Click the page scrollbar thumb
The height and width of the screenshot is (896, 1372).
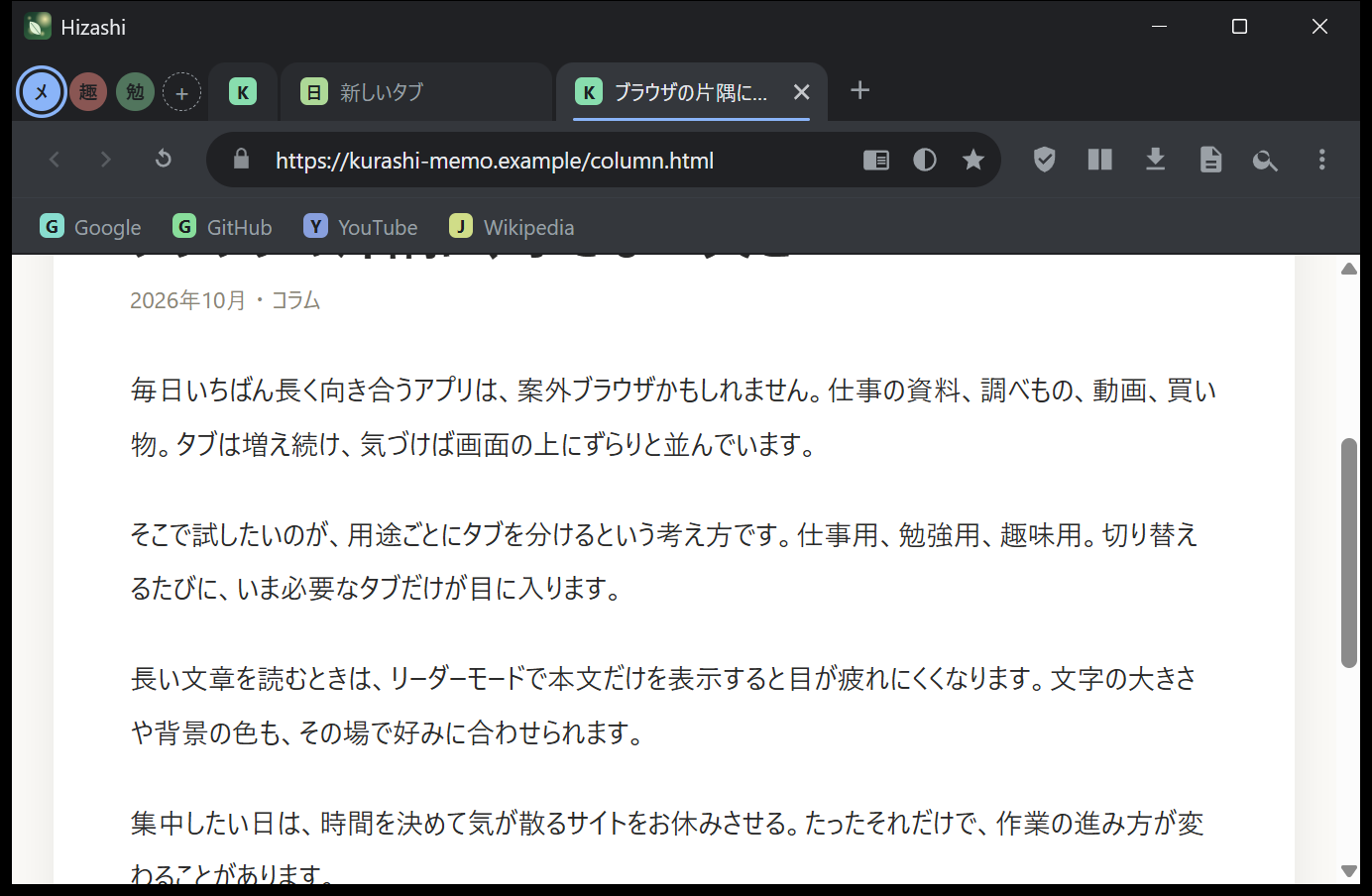[1349, 553]
